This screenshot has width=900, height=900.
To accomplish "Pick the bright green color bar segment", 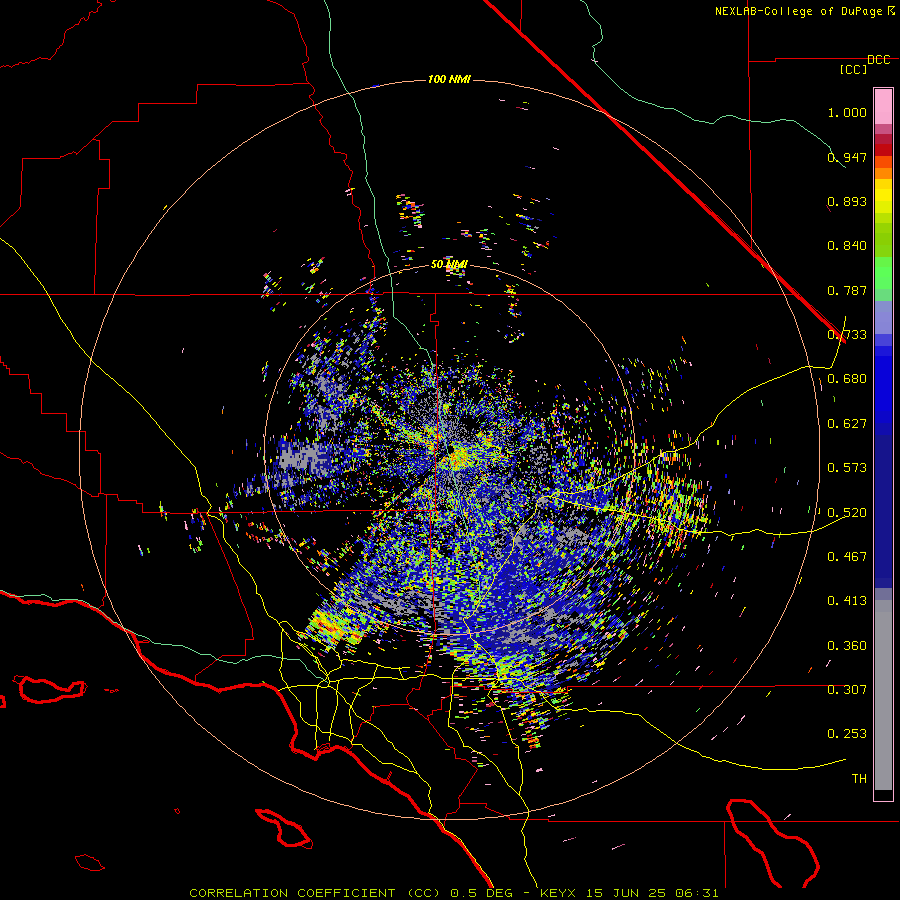I will click(883, 273).
